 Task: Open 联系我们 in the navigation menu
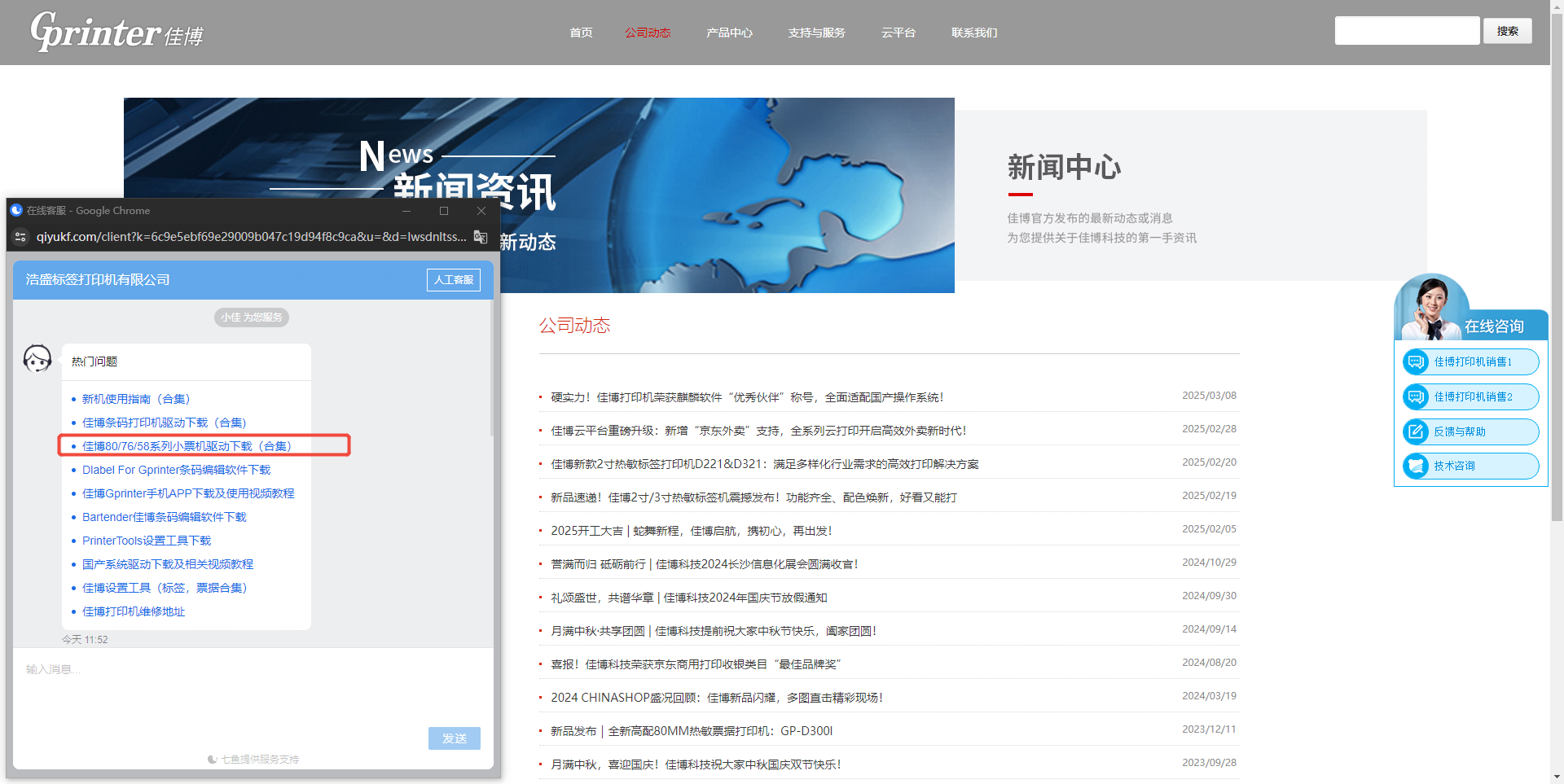coord(974,33)
